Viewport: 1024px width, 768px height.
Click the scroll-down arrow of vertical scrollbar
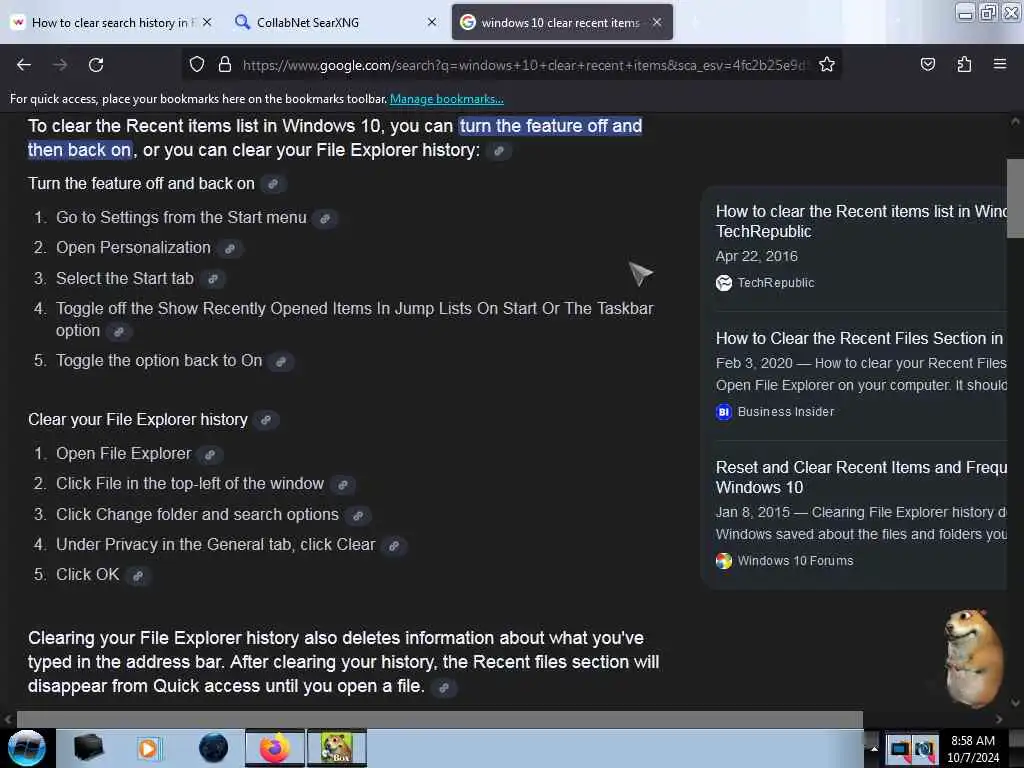pos(1015,703)
